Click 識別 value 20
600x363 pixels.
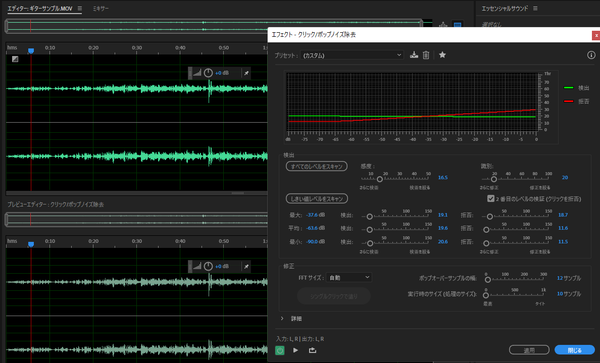(565, 177)
